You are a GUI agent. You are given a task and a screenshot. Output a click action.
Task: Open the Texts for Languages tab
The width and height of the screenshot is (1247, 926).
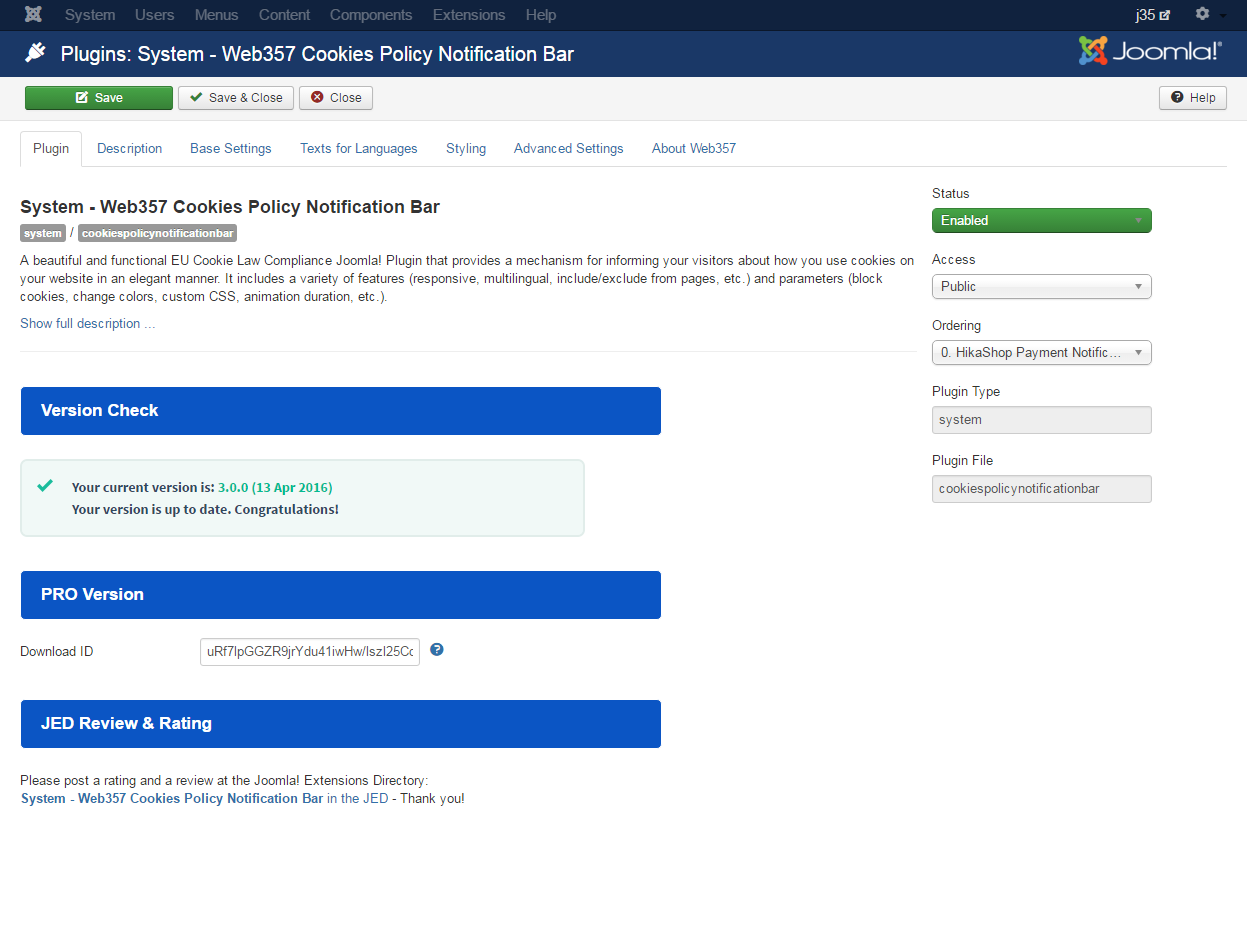(x=359, y=148)
